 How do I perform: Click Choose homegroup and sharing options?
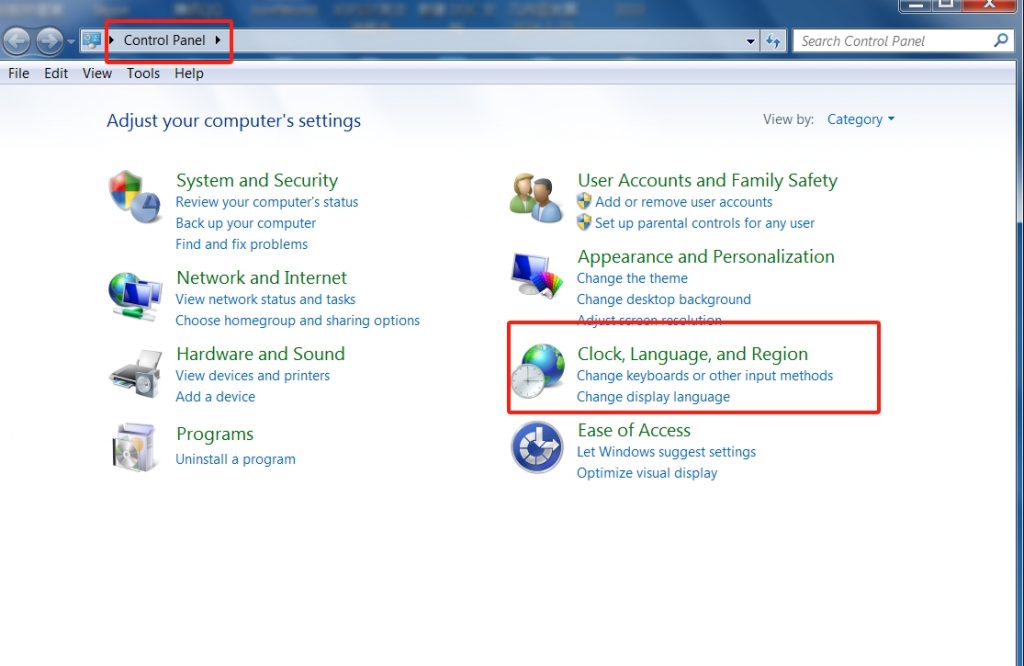tap(297, 321)
